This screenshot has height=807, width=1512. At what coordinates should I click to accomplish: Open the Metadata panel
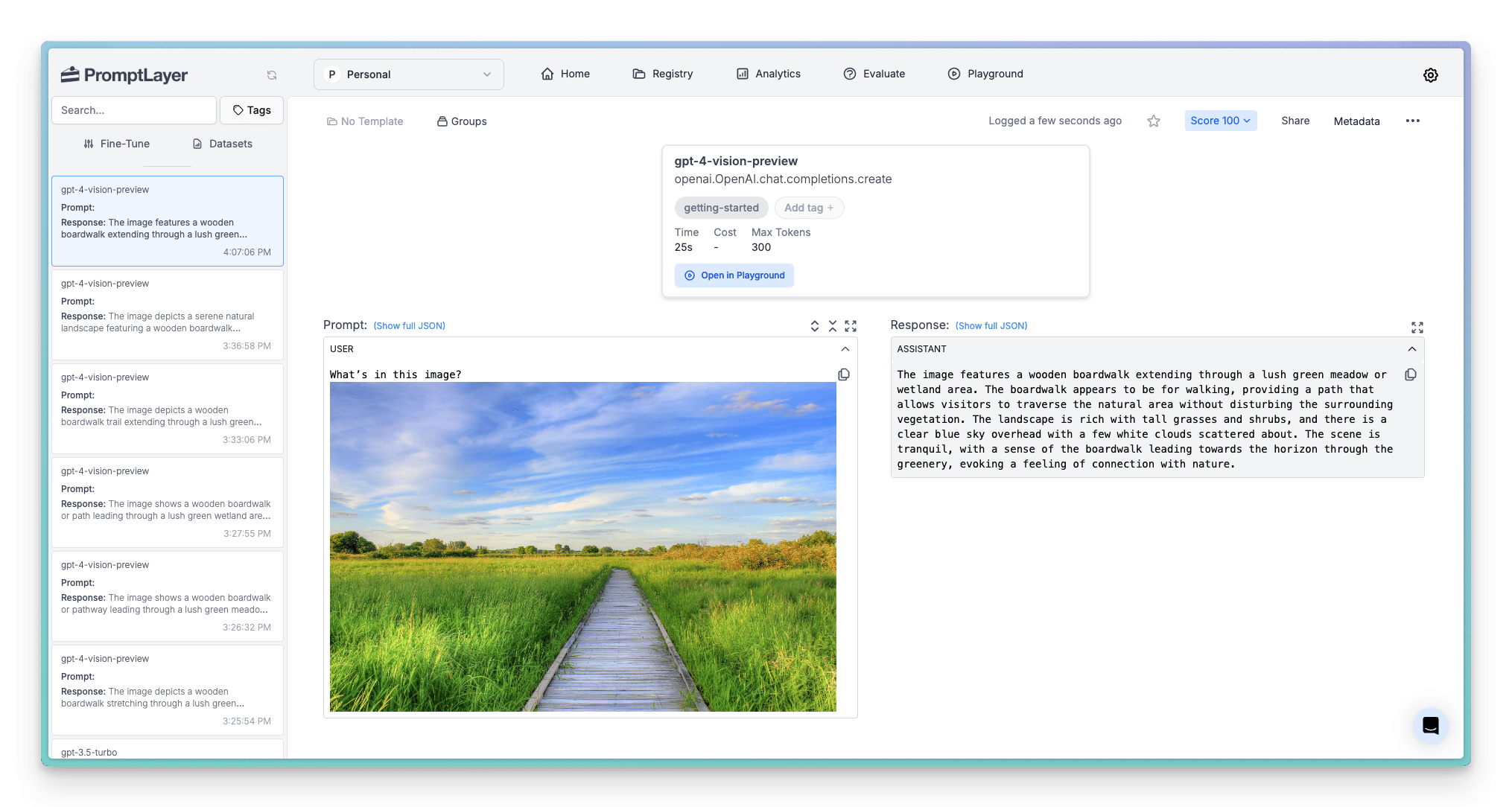pos(1357,121)
